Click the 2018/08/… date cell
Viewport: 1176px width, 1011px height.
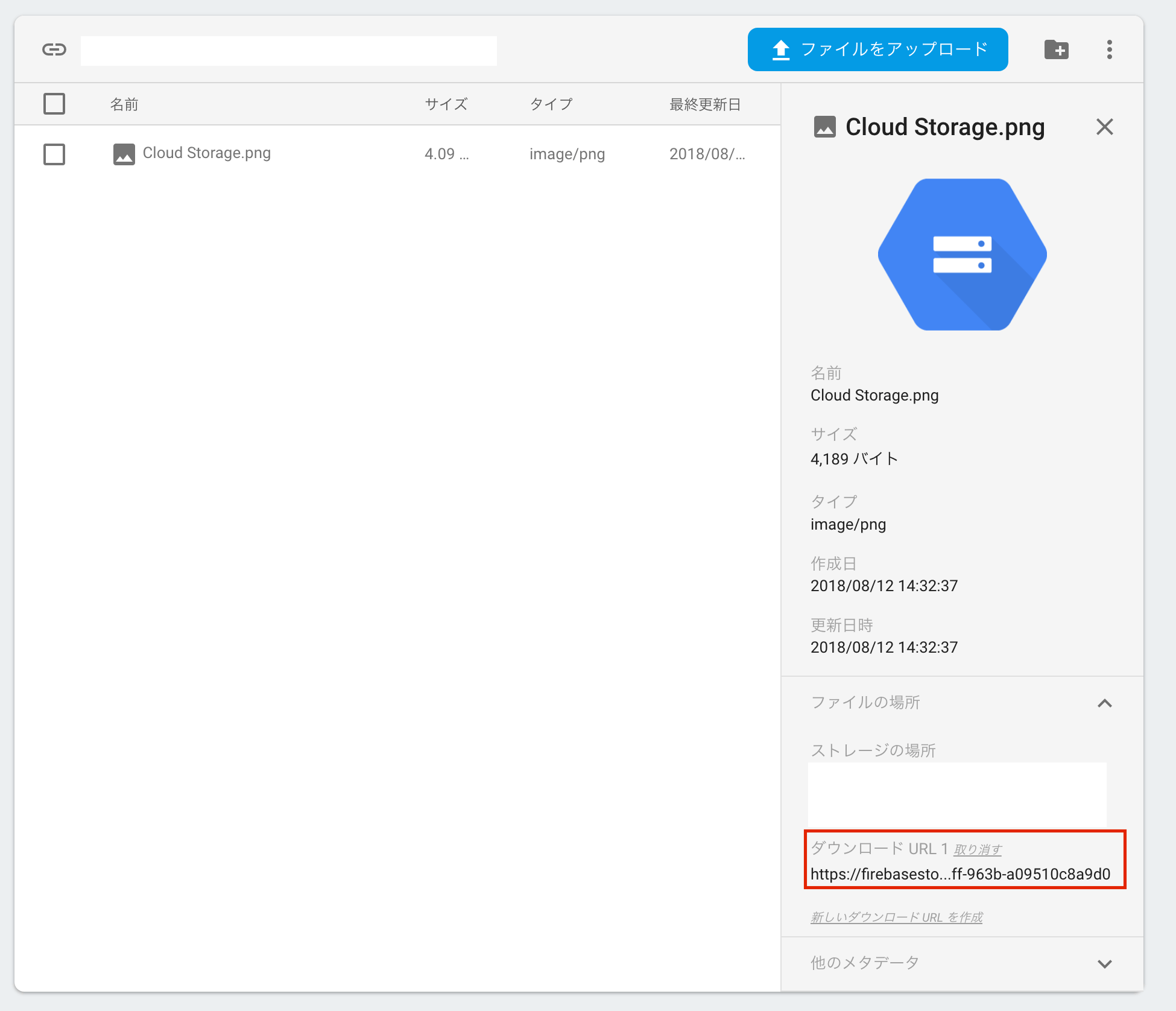[x=707, y=154]
